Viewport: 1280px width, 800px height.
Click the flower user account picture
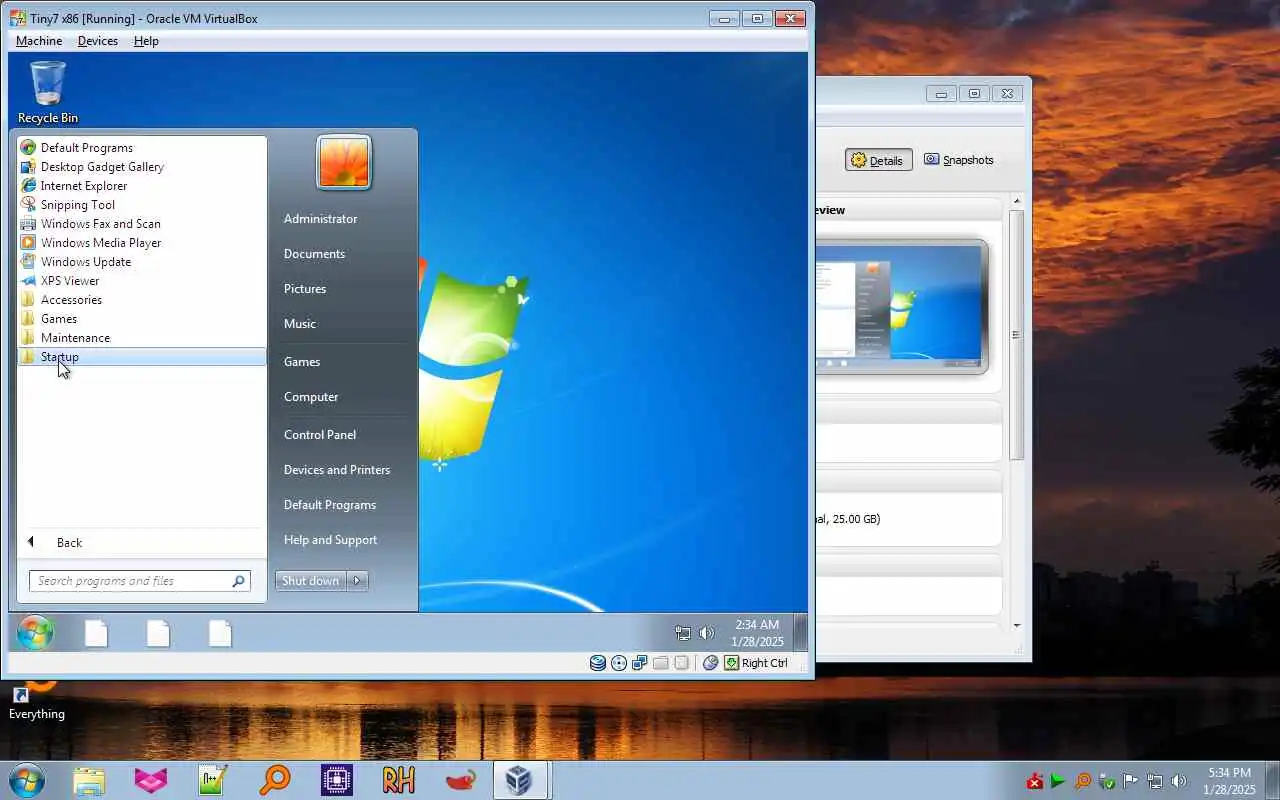(x=344, y=162)
